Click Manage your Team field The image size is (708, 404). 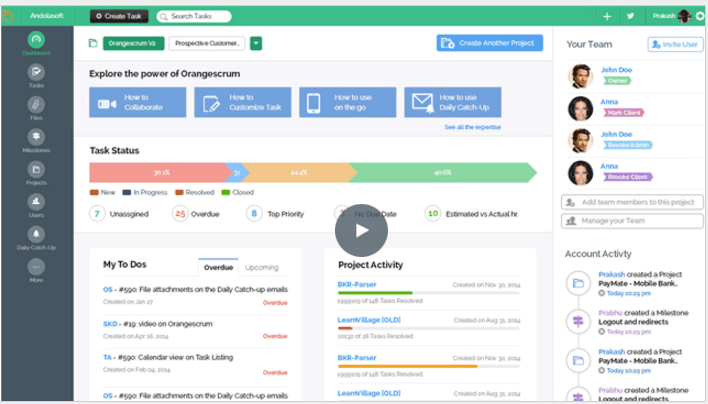click(x=632, y=221)
